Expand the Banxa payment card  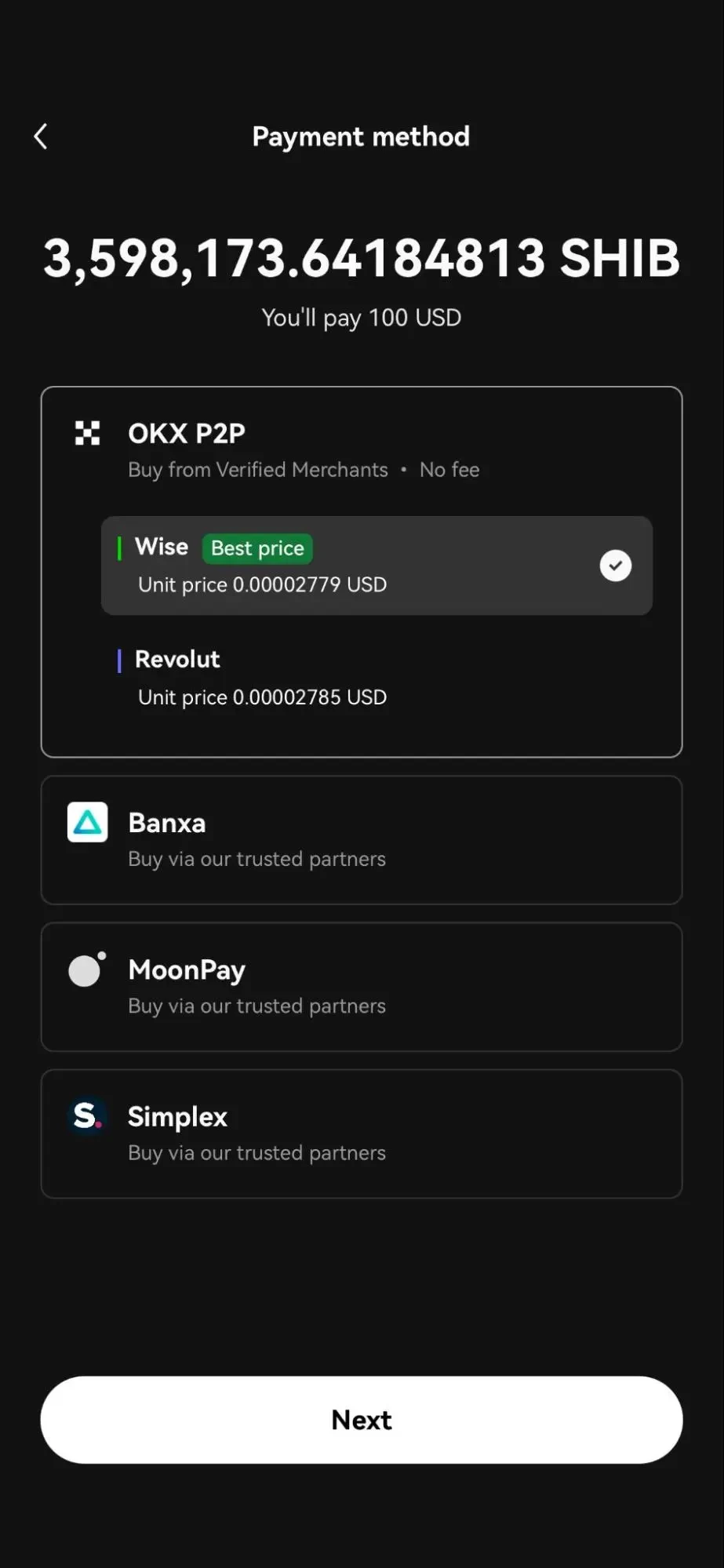click(x=362, y=840)
